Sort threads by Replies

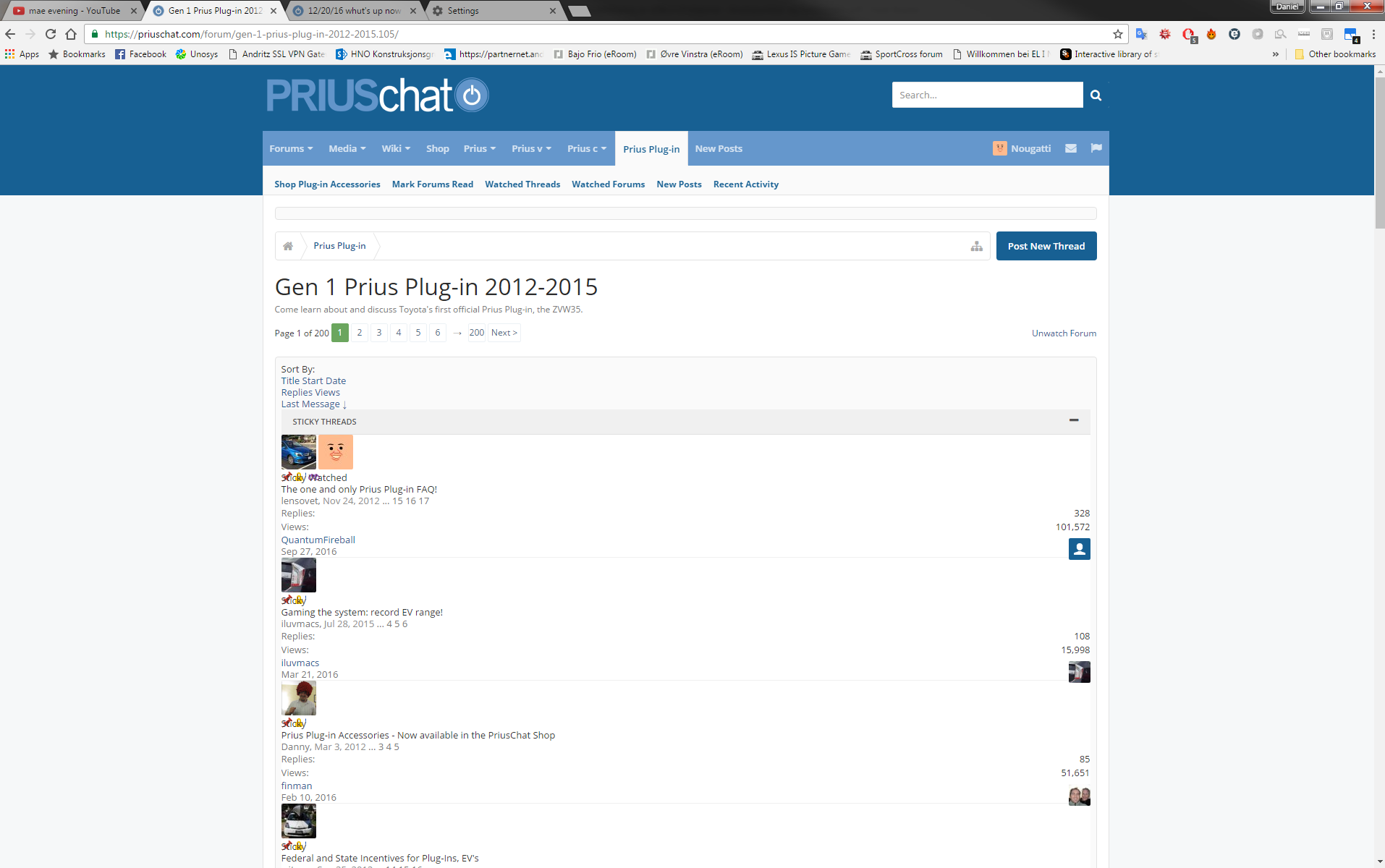point(297,392)
